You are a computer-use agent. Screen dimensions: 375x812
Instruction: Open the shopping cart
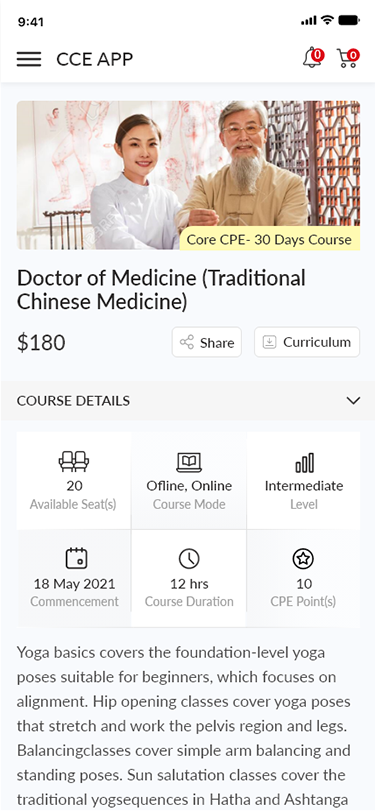coord(348,57)
